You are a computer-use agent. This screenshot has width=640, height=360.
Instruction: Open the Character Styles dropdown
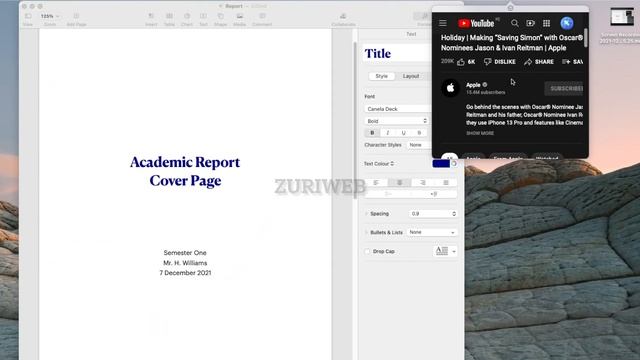tap(419, 145)
